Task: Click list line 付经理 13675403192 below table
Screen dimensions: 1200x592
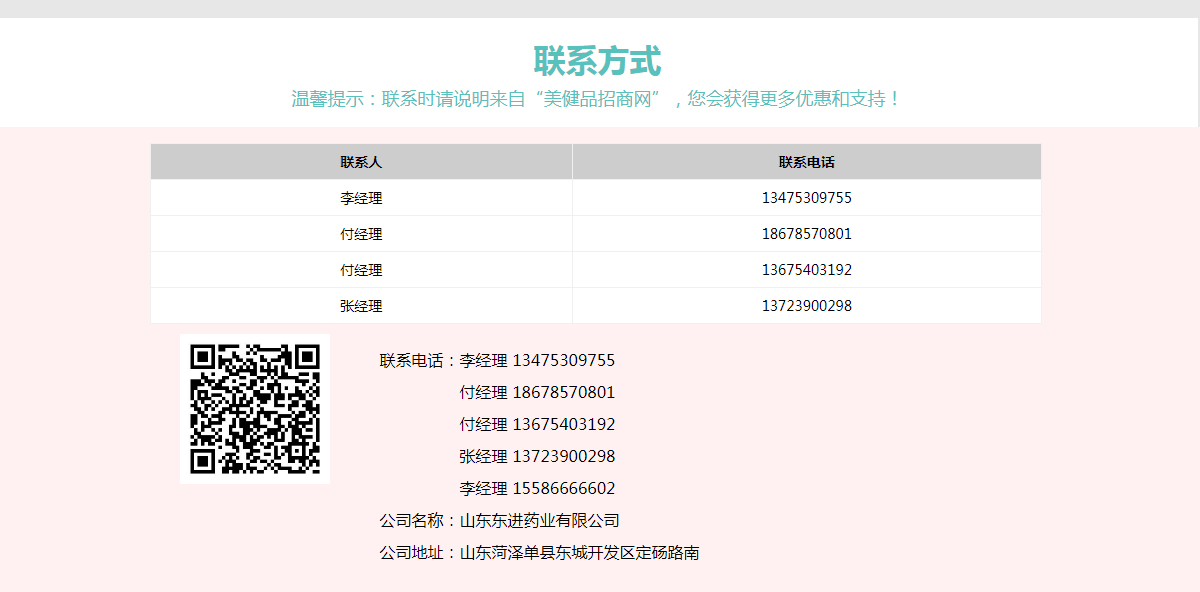Action: pyautogui.click(x=538, y=424)
